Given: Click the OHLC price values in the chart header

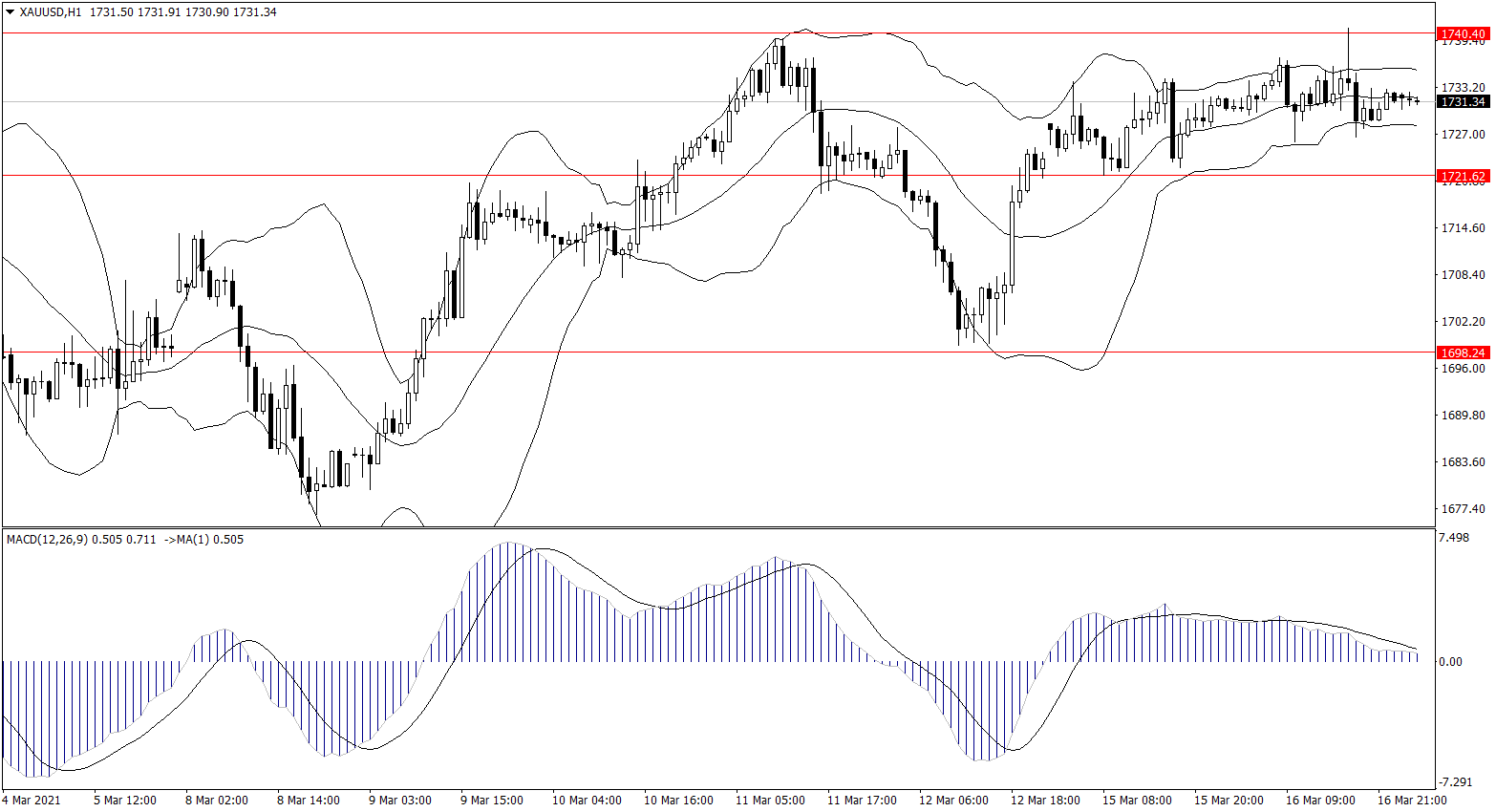Looking at the screenshot, I should point(182,12).
